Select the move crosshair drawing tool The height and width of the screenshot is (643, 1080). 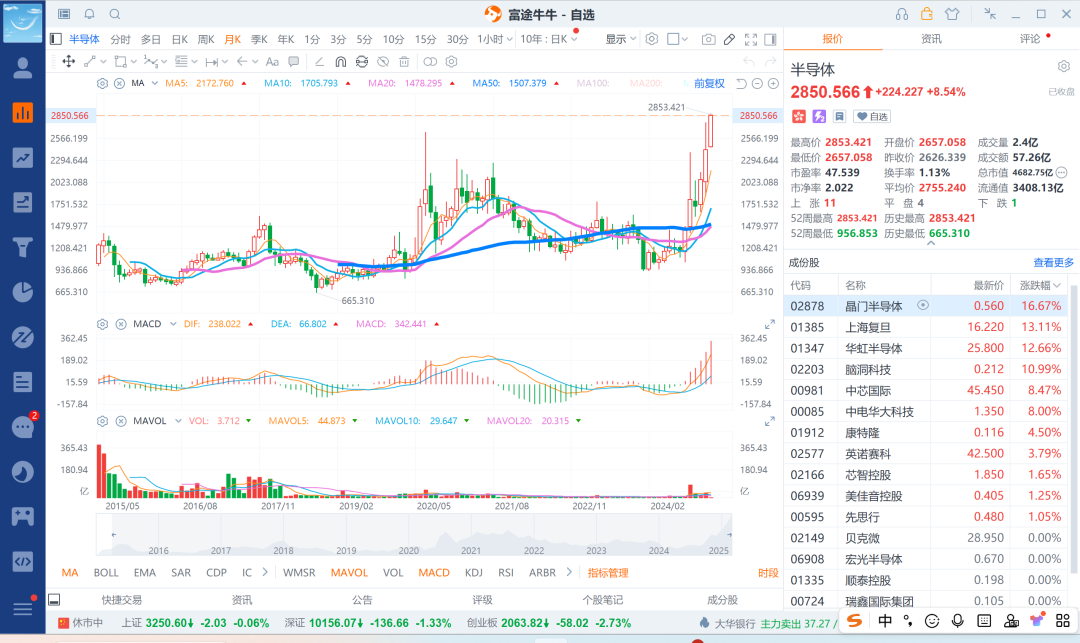69,61
